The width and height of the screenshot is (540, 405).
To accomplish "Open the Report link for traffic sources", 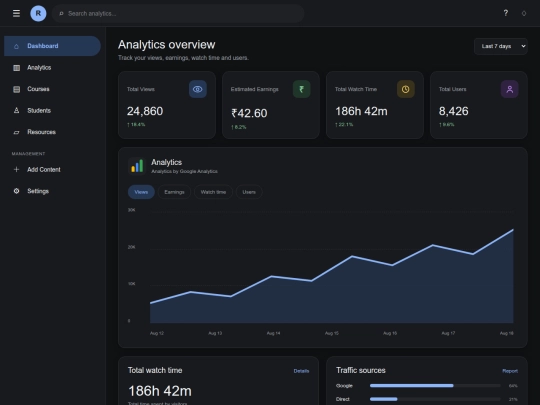I will [510, 371].
